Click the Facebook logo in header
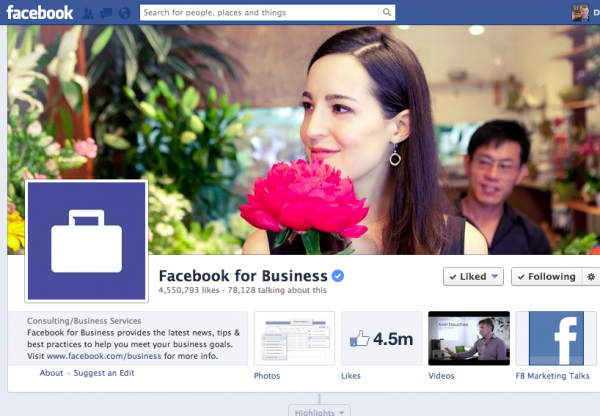This screenshot has width=600, height=416. click(x=40, y=13)
